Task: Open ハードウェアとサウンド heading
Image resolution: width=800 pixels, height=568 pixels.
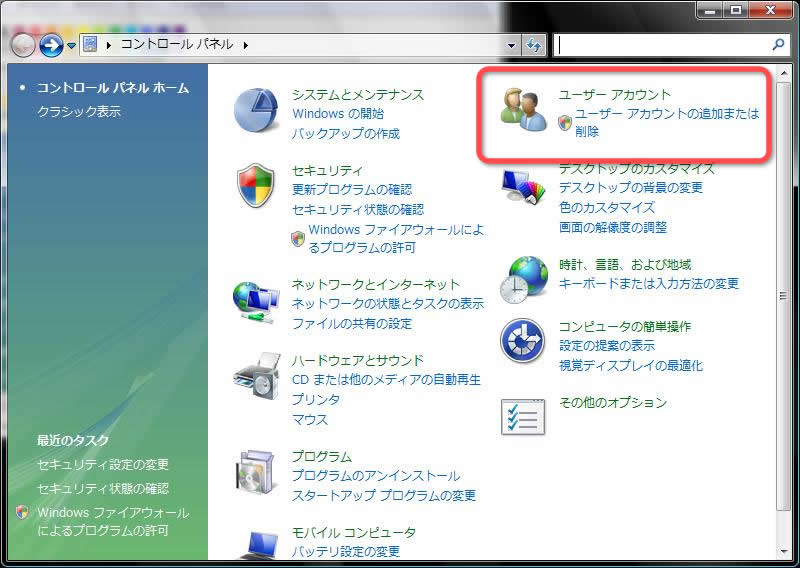Action: pyautogui.click(x=358, y=360)
